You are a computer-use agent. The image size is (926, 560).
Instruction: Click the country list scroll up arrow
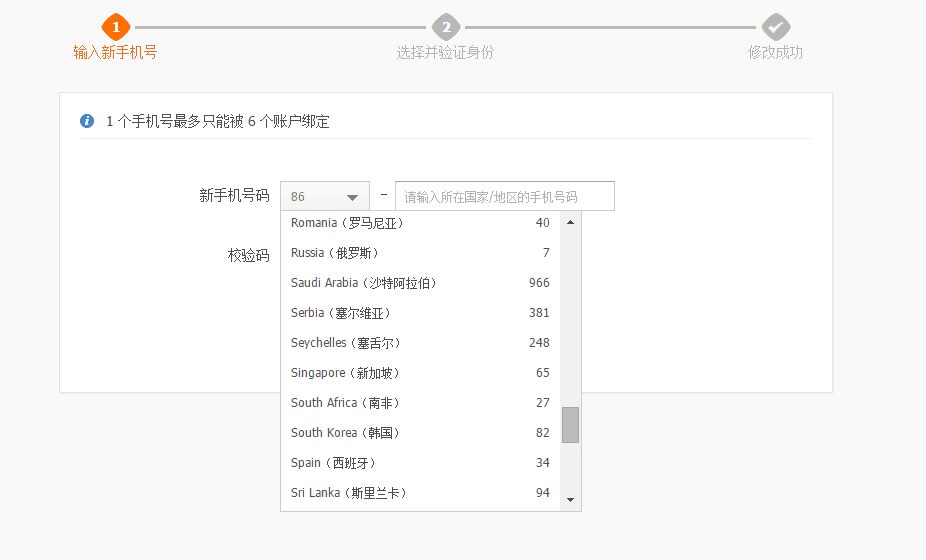(x=570, y=222)
